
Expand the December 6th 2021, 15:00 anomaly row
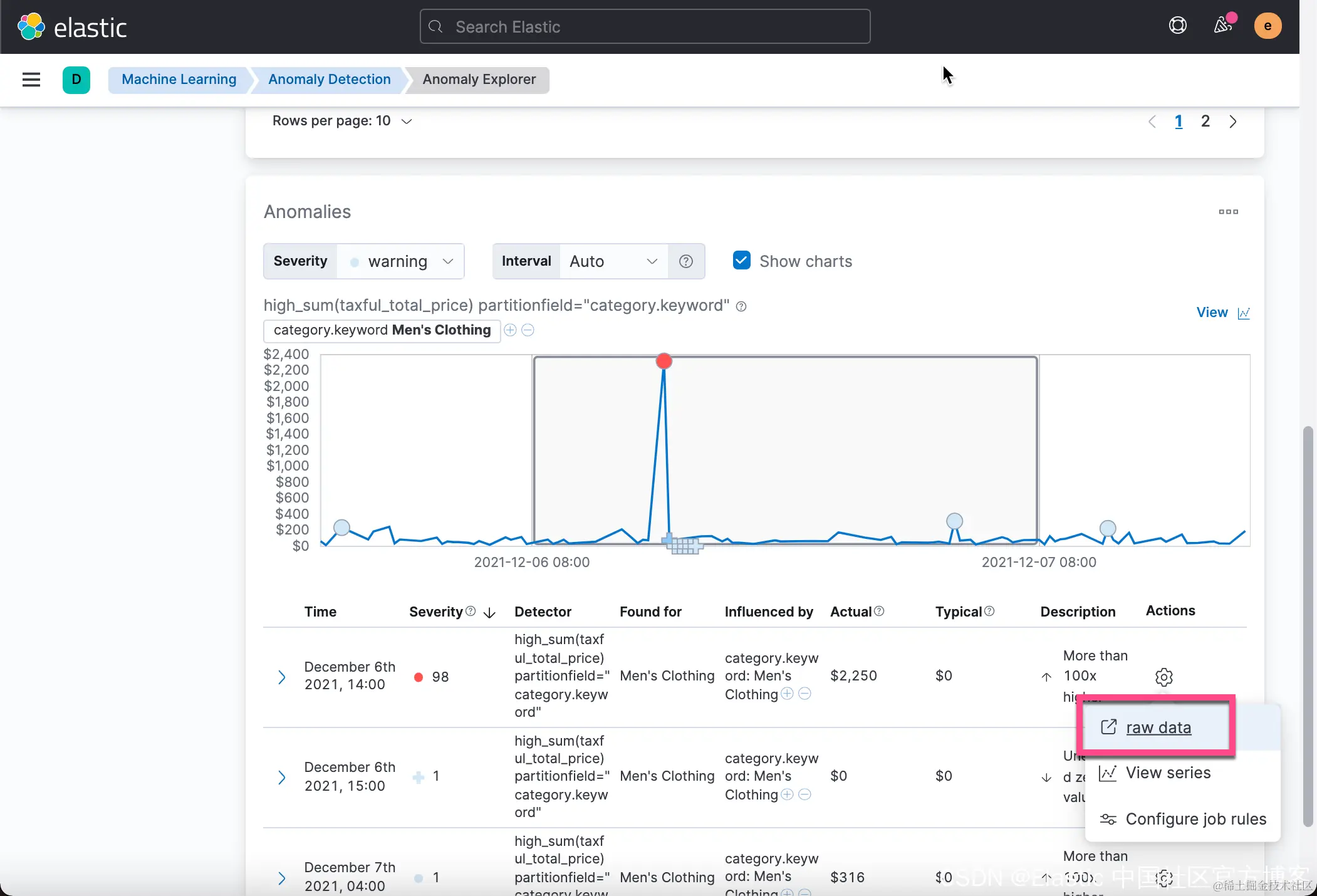[x=282, y=778]
